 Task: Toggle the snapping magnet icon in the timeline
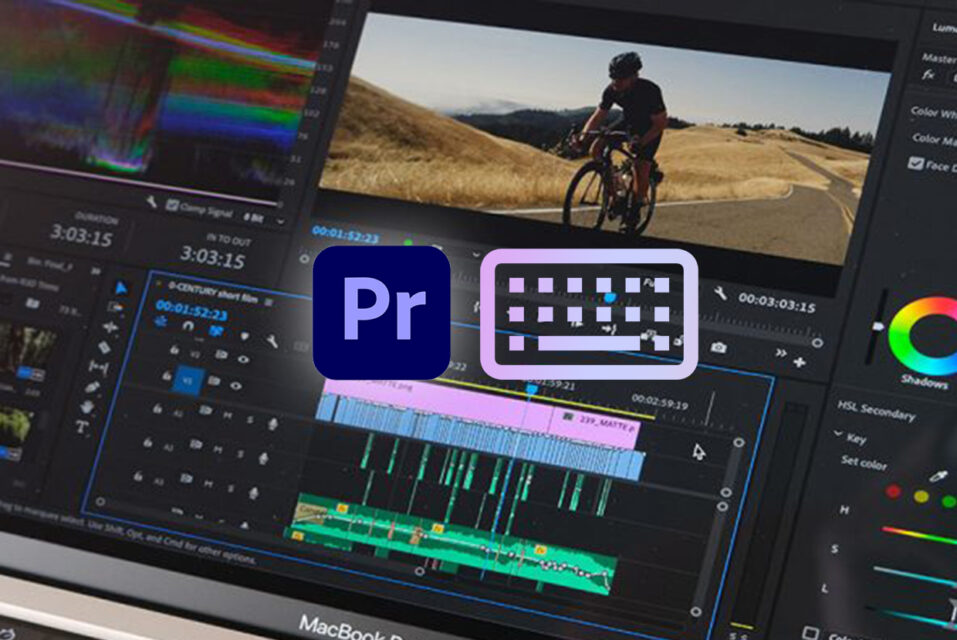point(189,327)
